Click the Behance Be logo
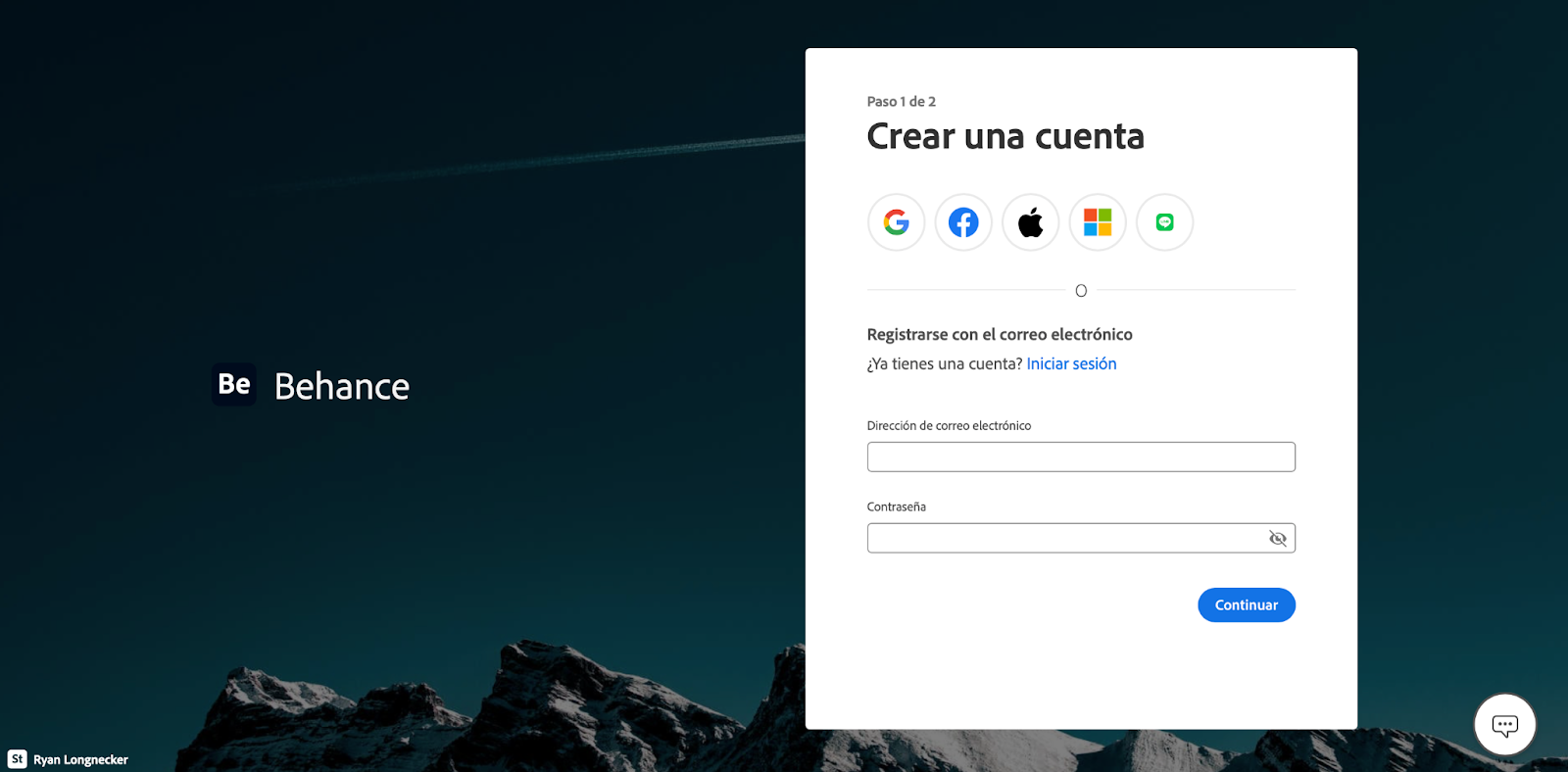The height and width of the screenshot is (772, 1568). [x=234, y=384]
